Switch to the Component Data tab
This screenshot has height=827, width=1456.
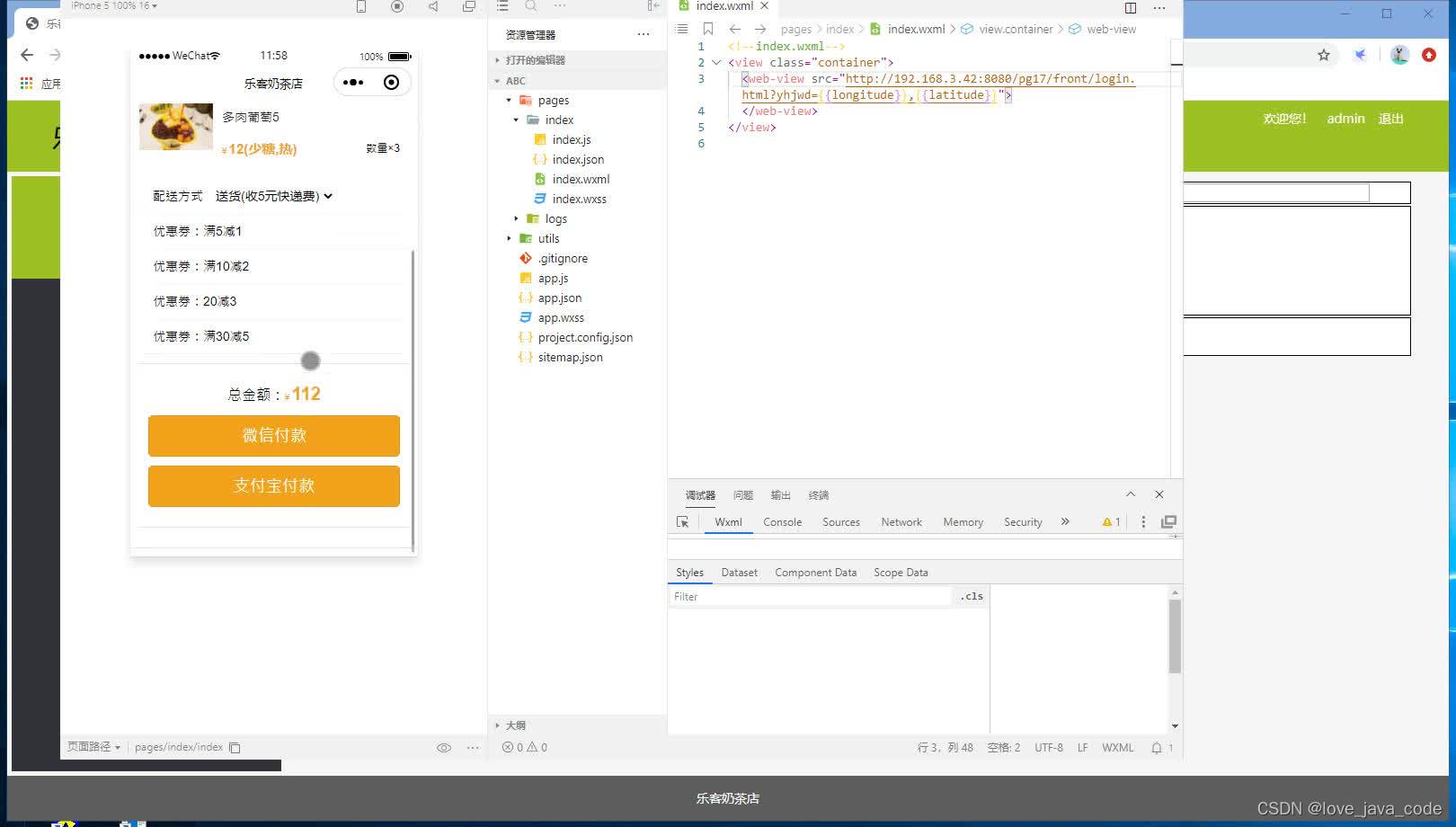pos(815,573)
